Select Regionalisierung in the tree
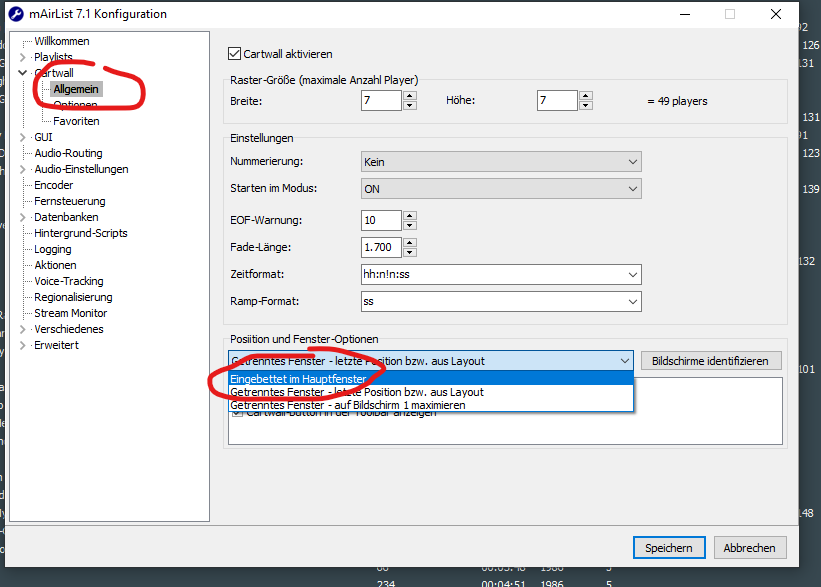 (73, 297)
